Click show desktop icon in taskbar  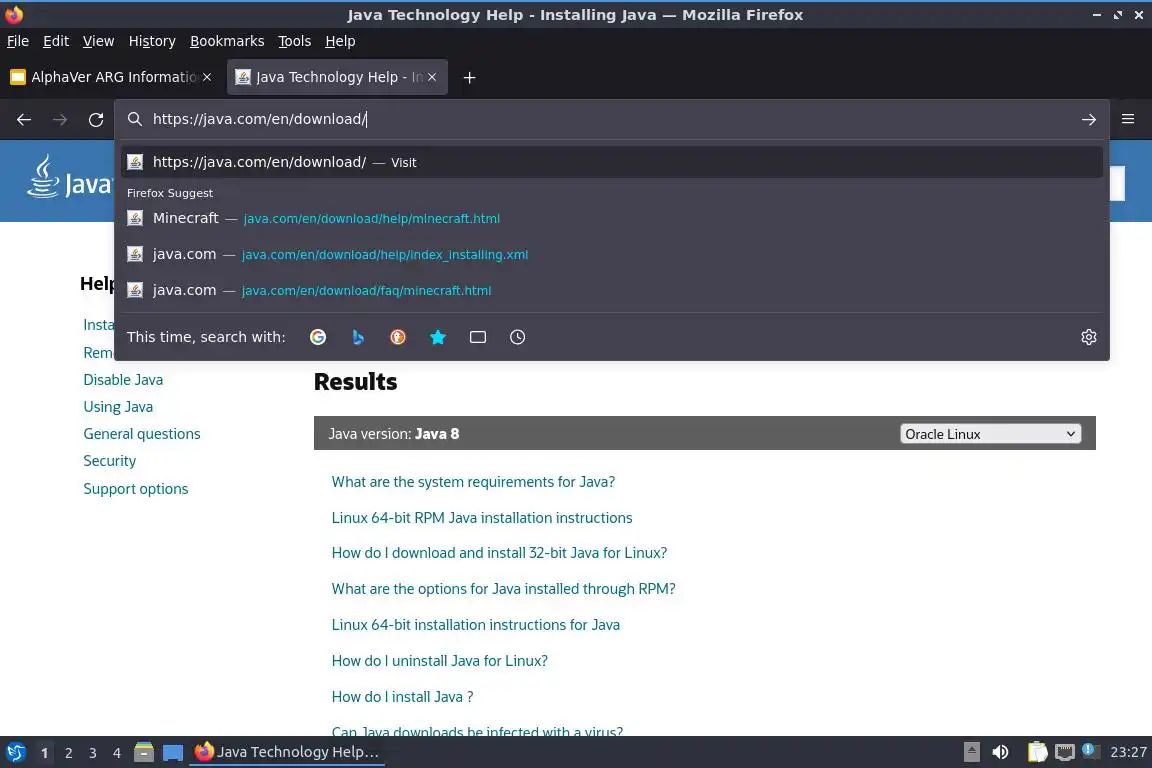click(173, 753)
